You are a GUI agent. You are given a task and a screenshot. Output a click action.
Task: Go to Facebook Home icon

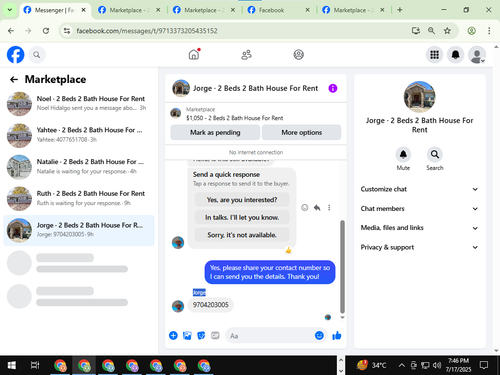click(194, 54)
